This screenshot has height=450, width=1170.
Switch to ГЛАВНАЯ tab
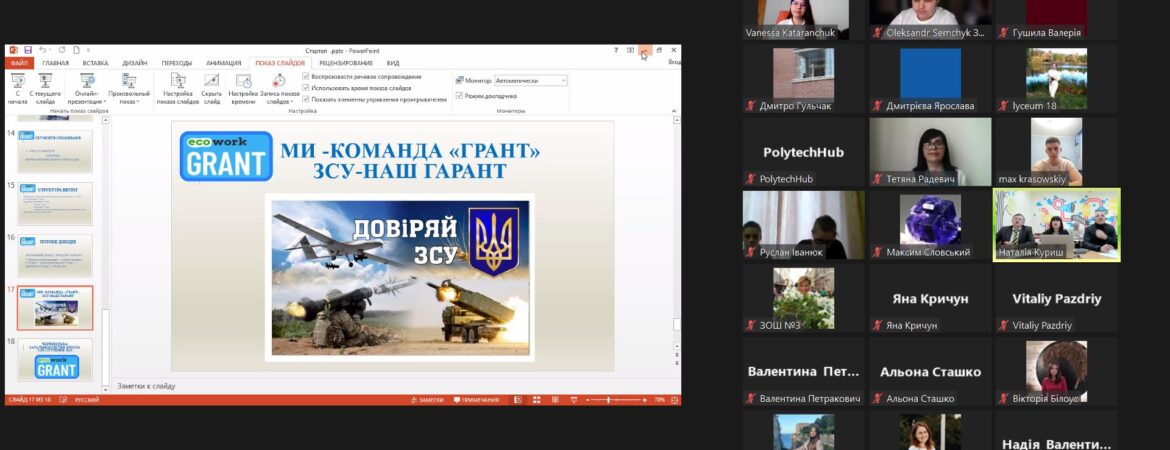(x=56, y=63)
